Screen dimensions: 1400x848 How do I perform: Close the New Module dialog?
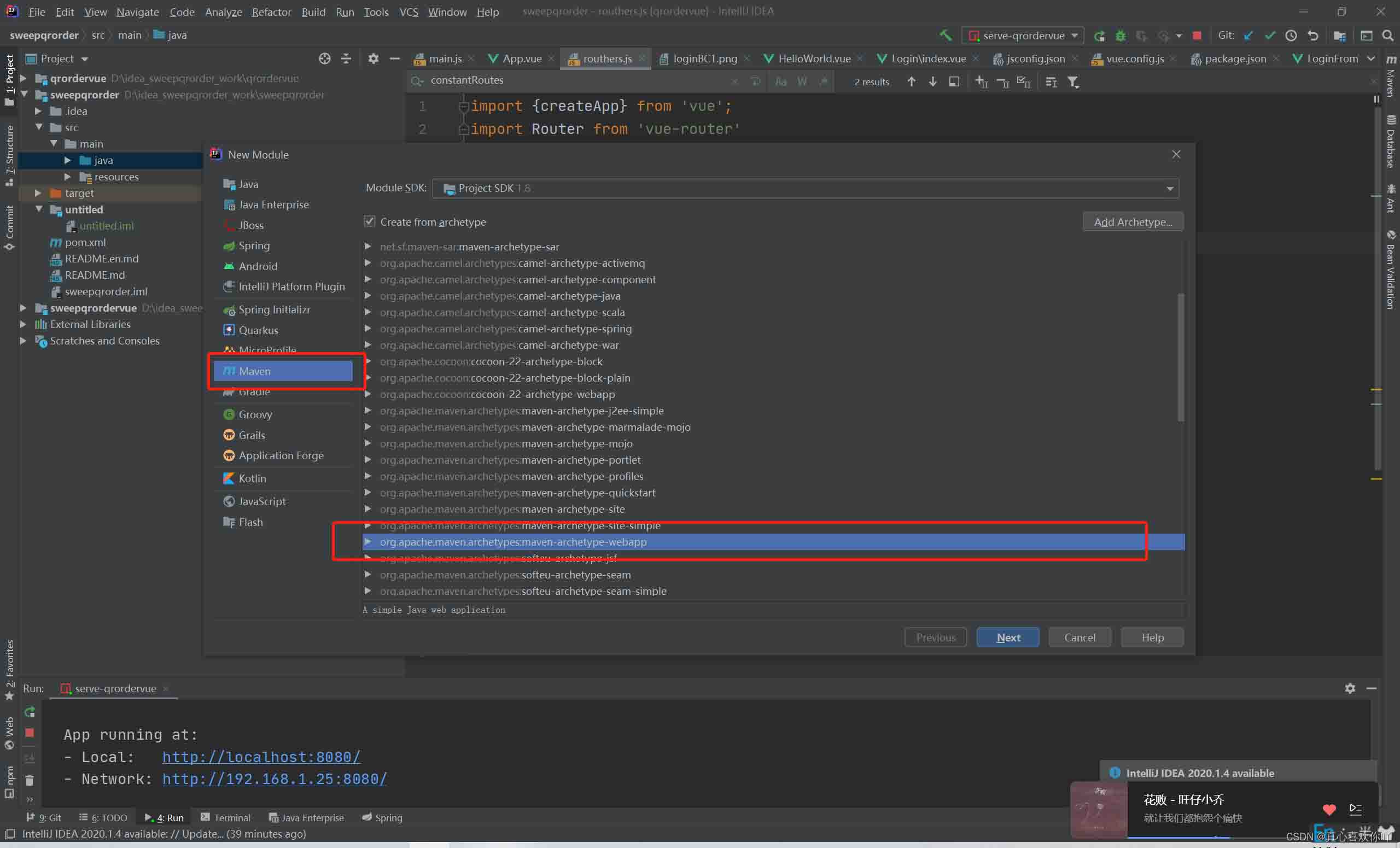point(1176,155)
